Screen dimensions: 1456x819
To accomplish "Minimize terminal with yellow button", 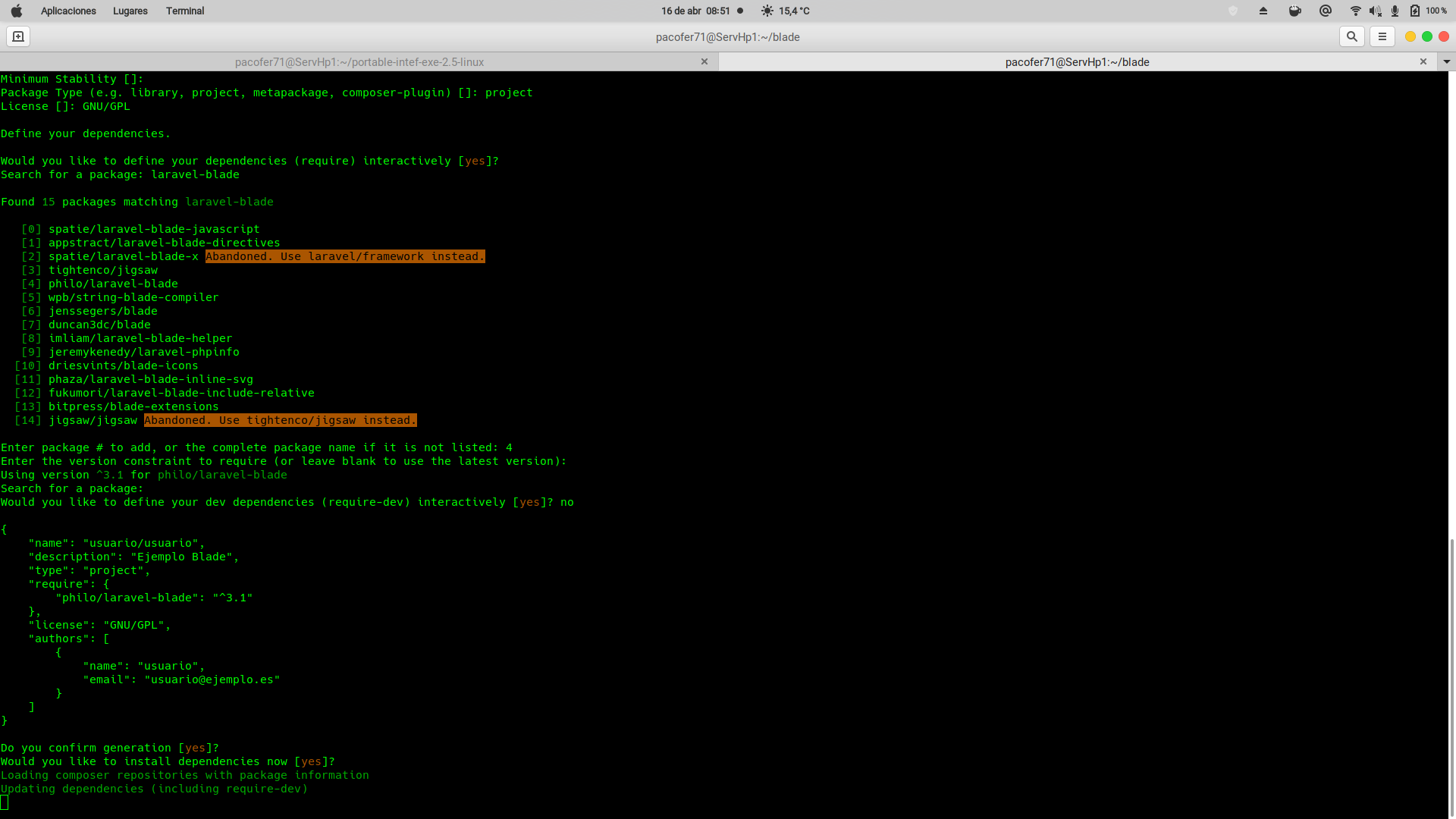I will tap(1410, 36).
